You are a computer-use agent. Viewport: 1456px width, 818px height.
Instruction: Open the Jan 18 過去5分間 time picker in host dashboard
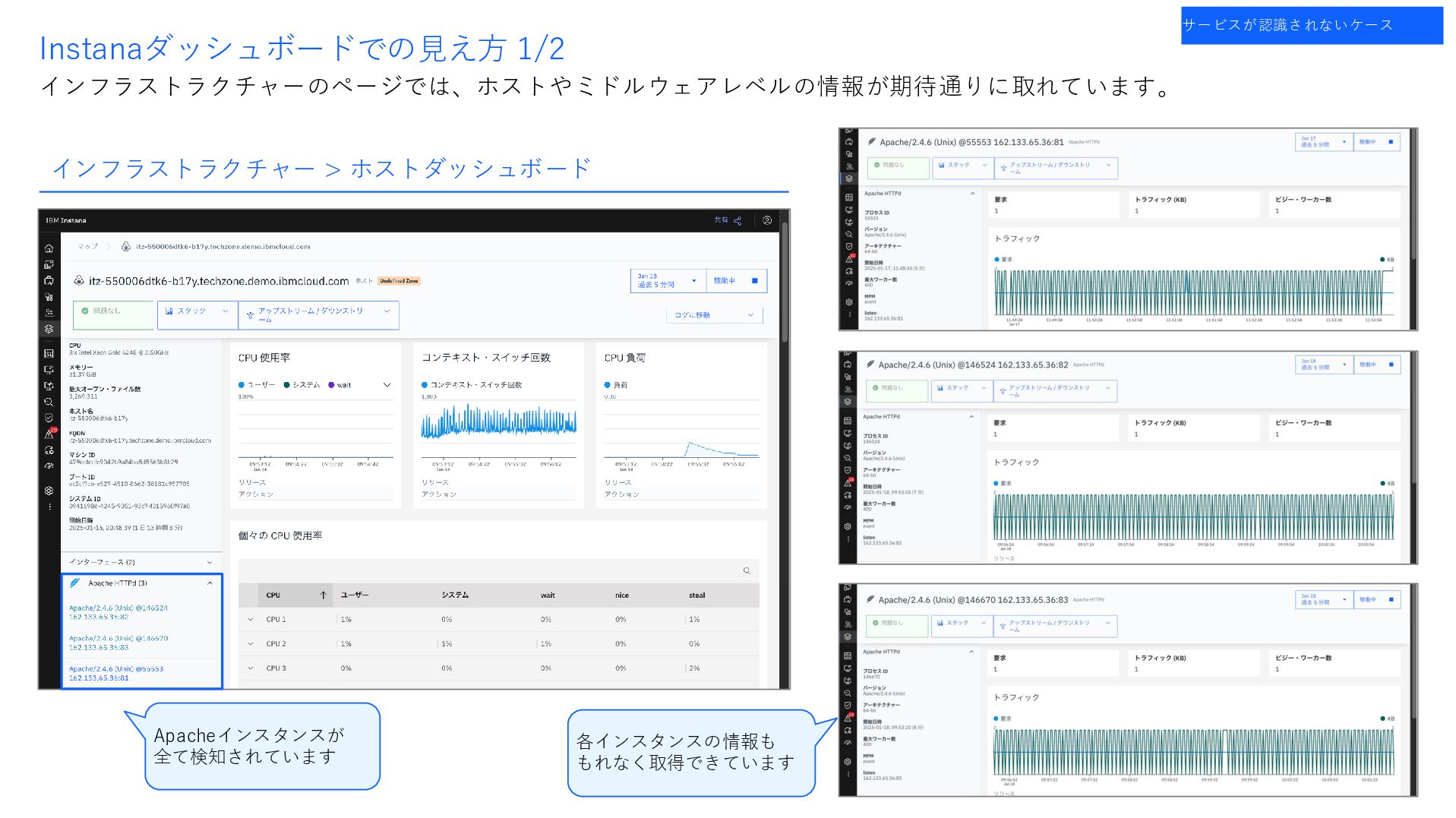click(668, 281)
